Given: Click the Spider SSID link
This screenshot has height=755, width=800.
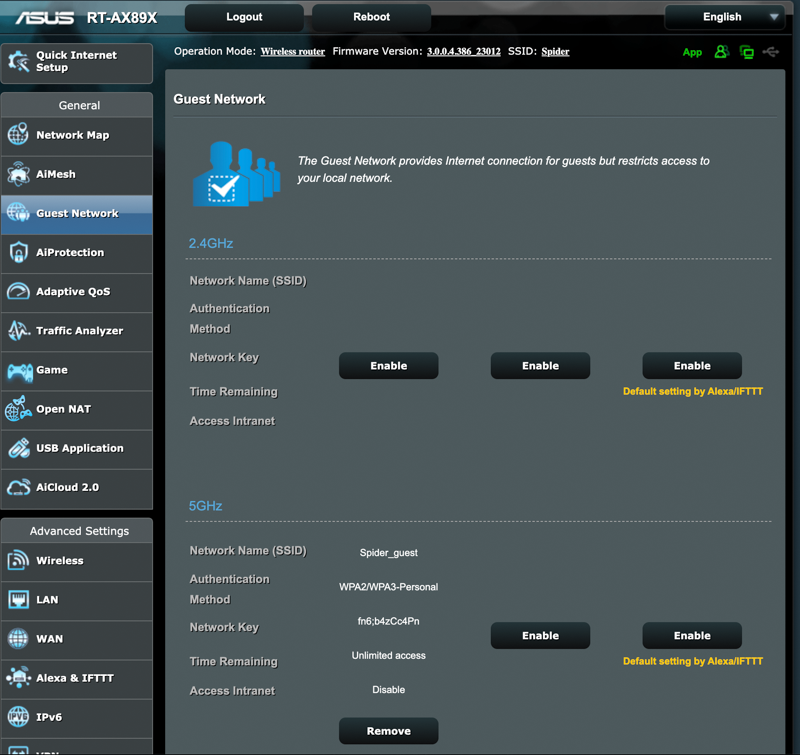Looking at the screenshot, I should 555,52.
